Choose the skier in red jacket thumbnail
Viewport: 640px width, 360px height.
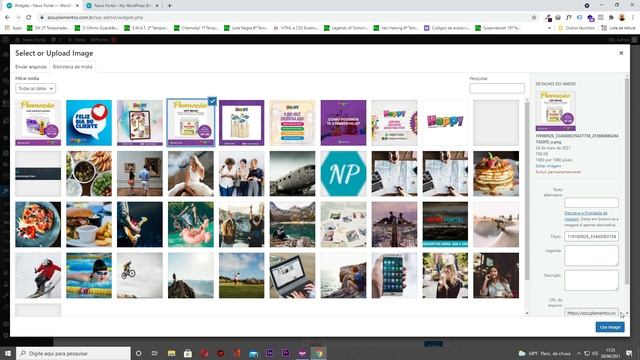[38, 276]
